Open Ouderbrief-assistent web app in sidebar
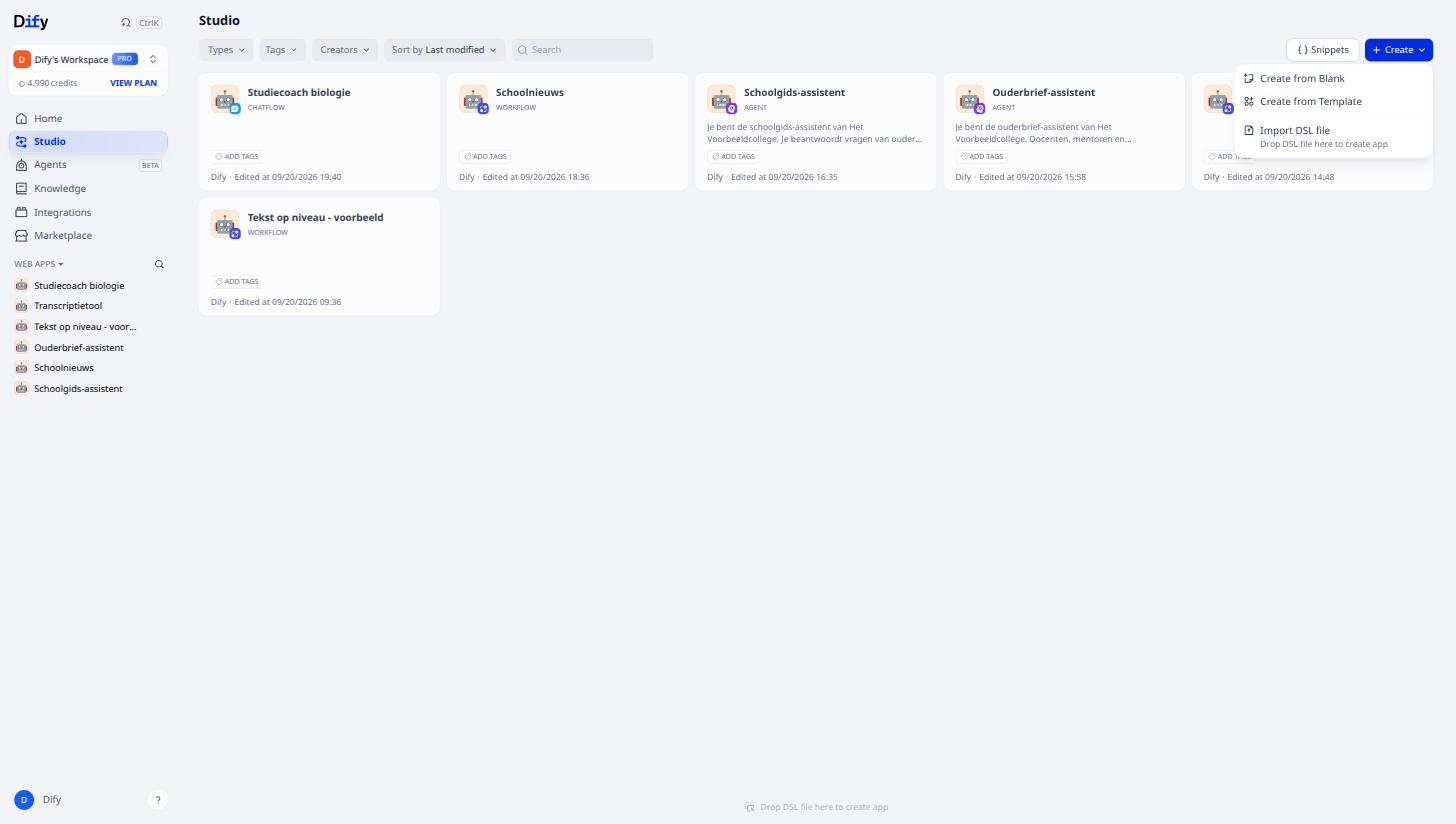 [x=88, y=347]
